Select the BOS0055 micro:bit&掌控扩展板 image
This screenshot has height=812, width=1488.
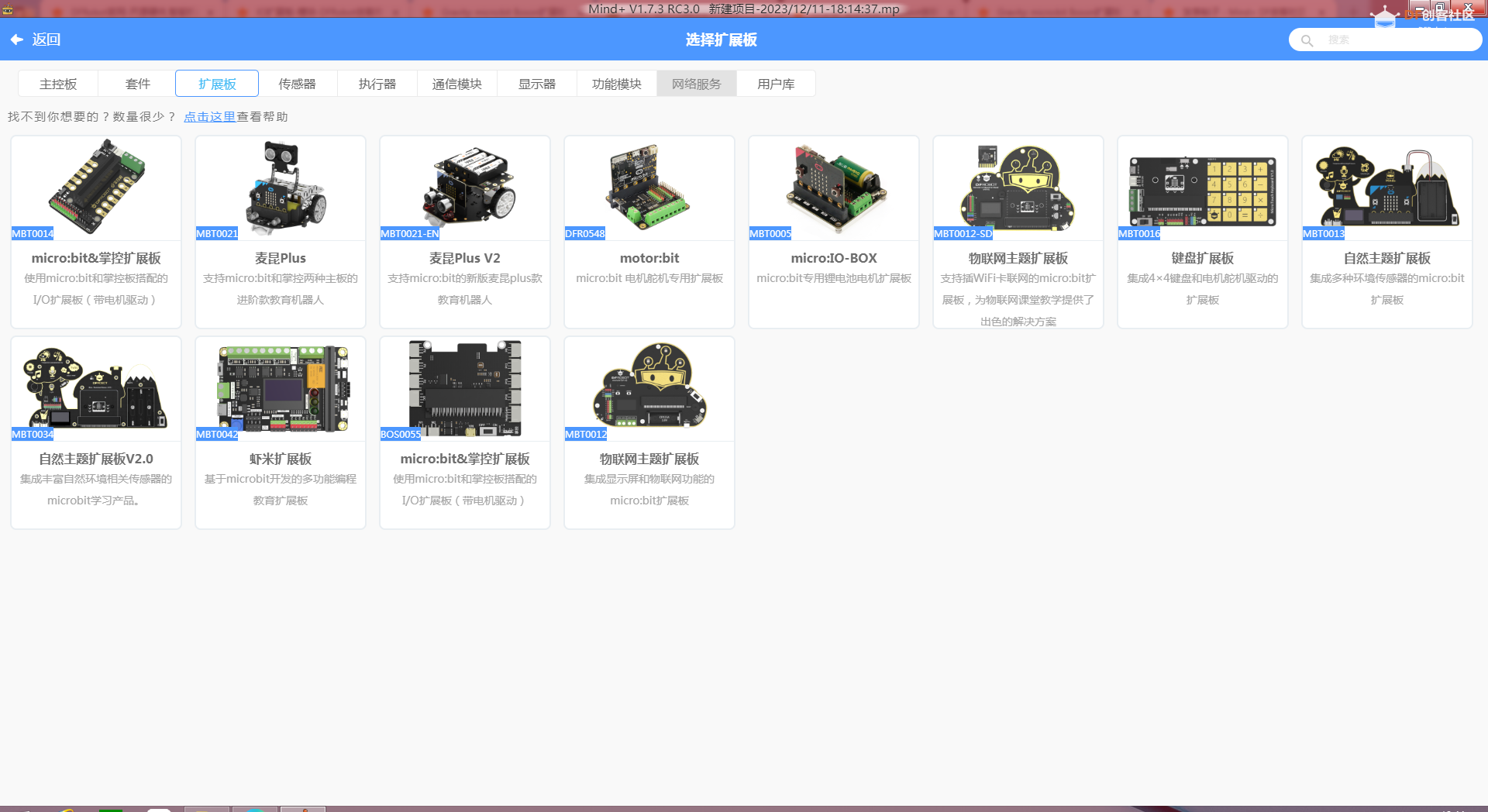pos(465,387)
